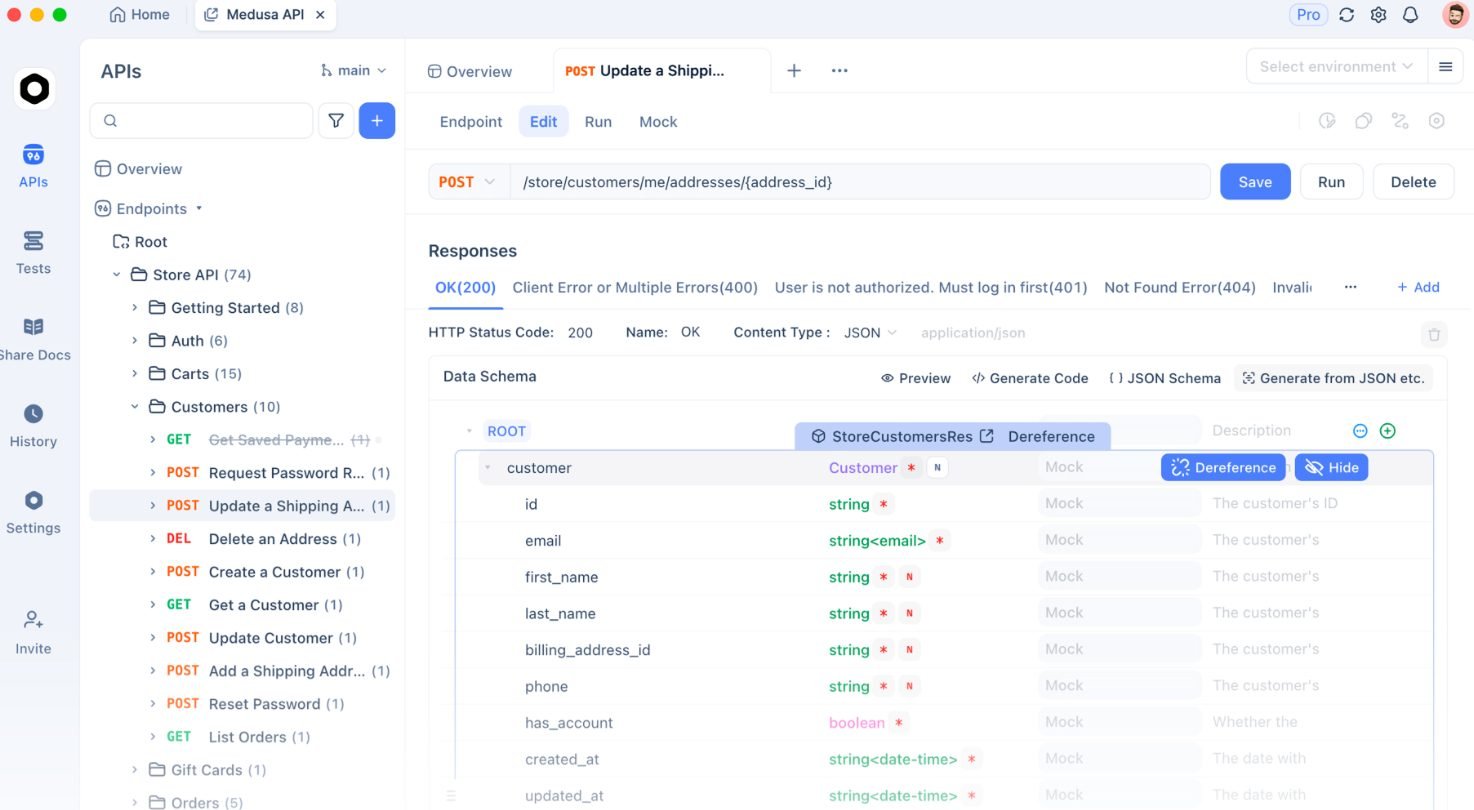
Task: Click the filter icon beside the search box
Action: [x=336, y=120]
